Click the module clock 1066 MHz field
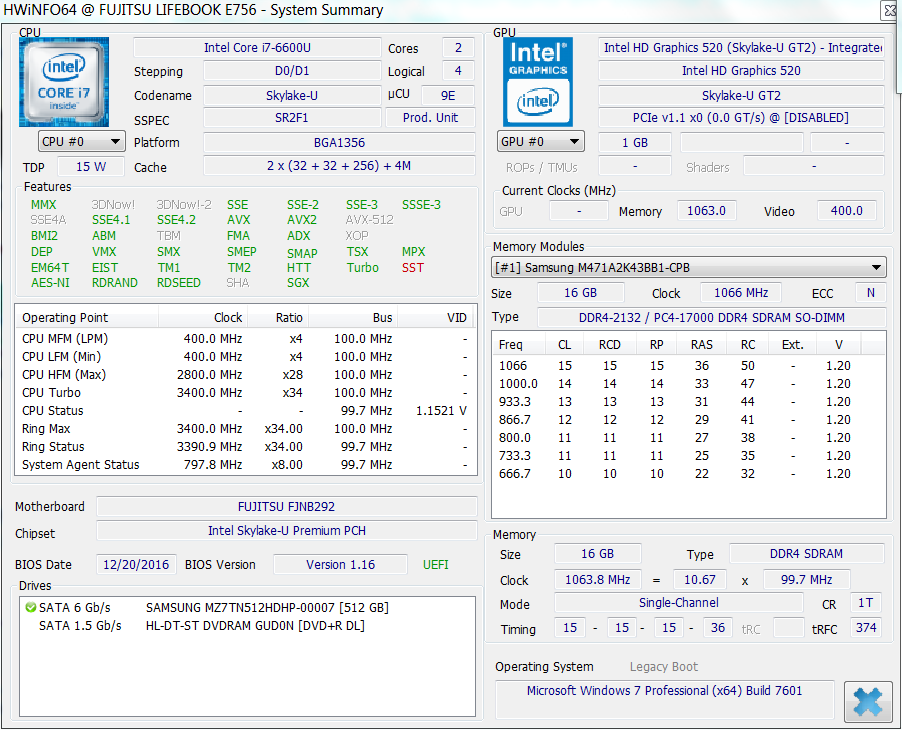The width and height of the screenshot is (902, 730). (x=741, y=293)
